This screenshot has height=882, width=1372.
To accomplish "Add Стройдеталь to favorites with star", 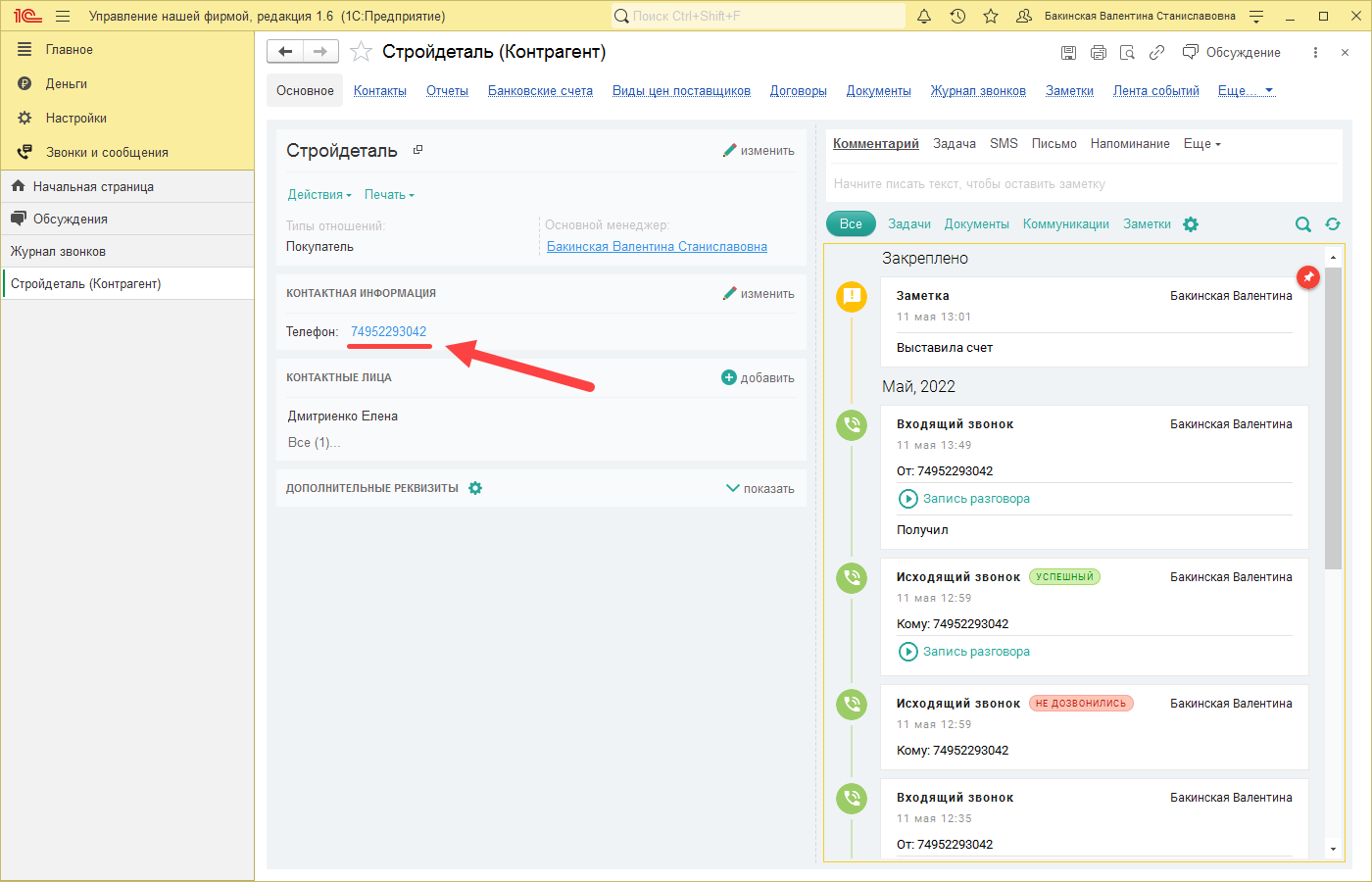I will pyautogui.click(x=361, y=52).
